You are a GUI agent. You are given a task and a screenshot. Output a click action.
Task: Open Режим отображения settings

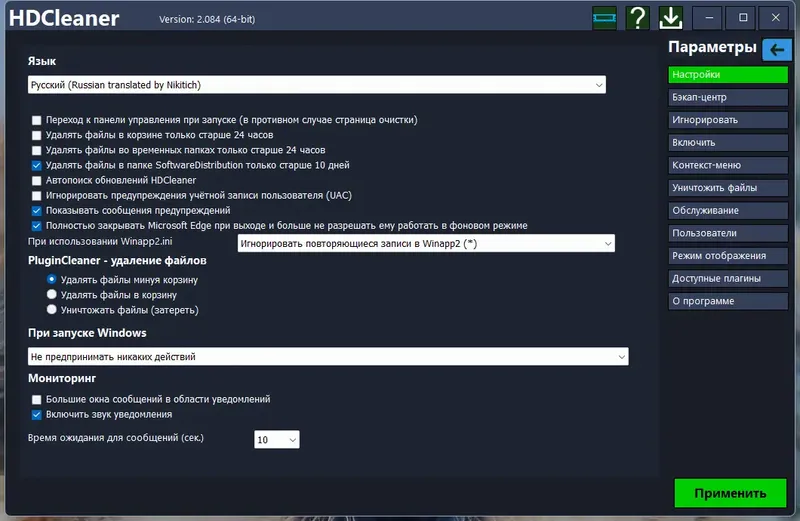[728, 256]
